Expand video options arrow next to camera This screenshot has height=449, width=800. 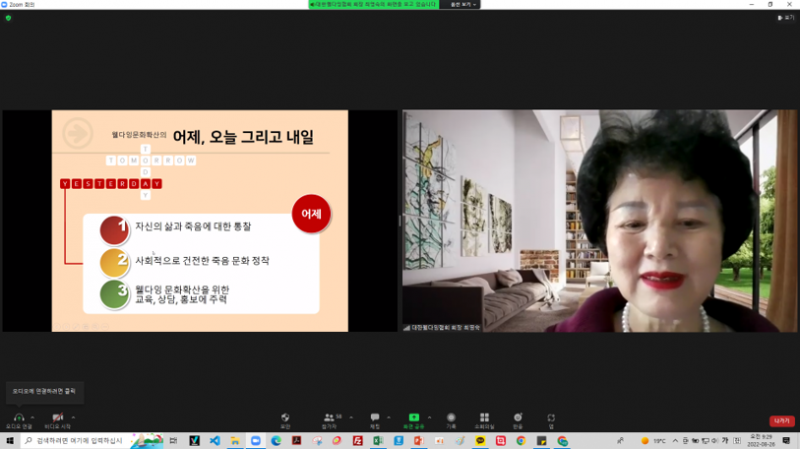tap(74, 416)
